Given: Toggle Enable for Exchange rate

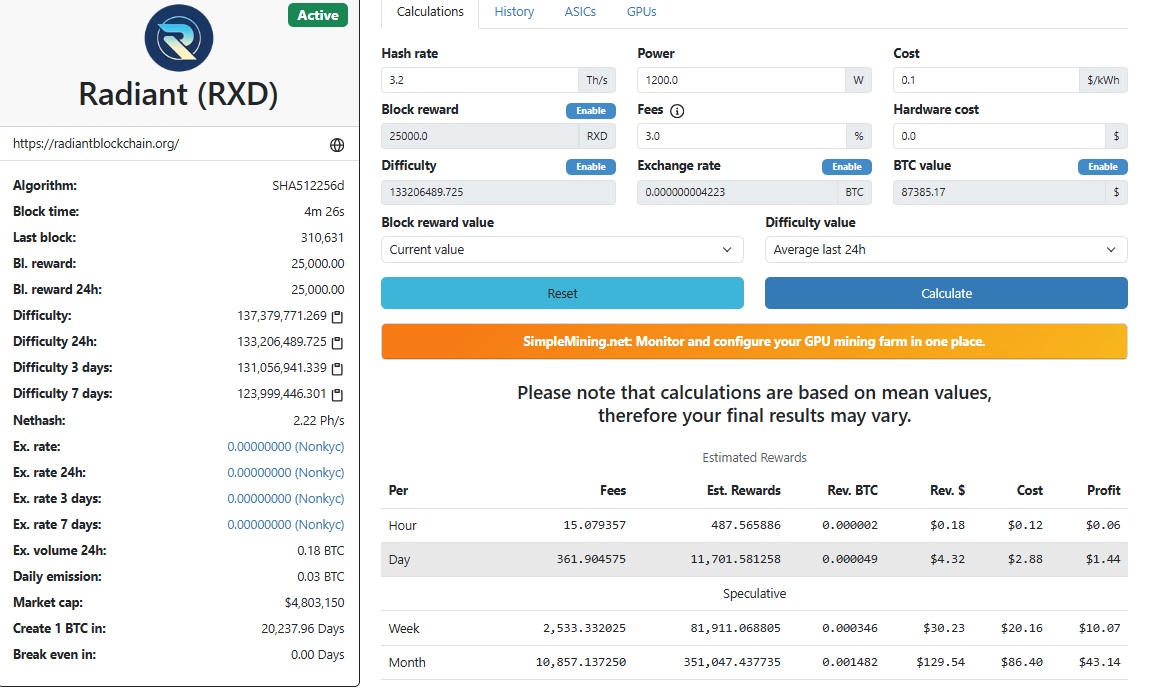Looking at the screenshot, I should tap(847, 167).
